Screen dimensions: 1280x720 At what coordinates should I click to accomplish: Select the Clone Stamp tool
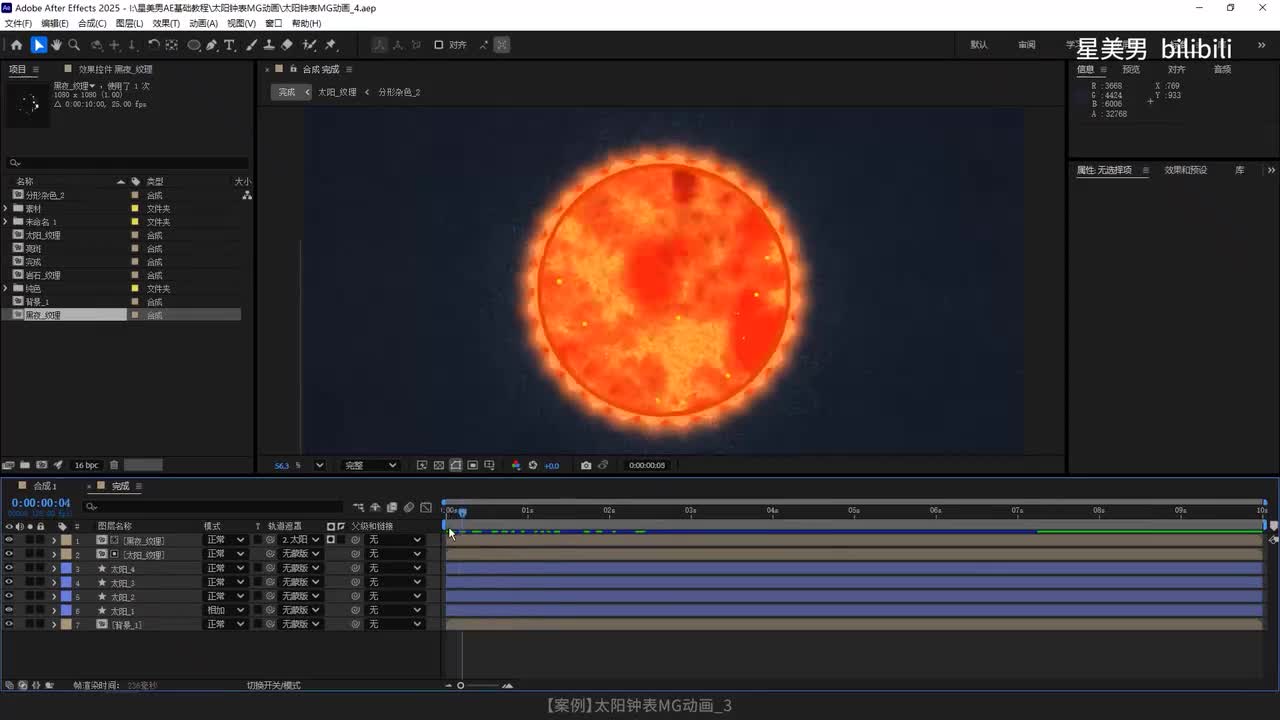[269, 45]
